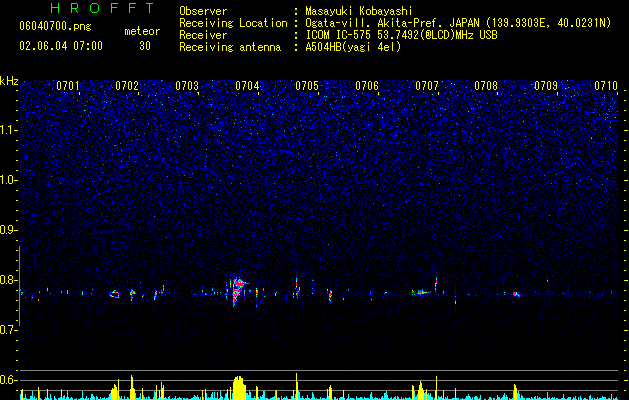This screenshot has height=400, width=629.
Task: Click the 0.7 kHz axis label
Action: coord(9,330)
